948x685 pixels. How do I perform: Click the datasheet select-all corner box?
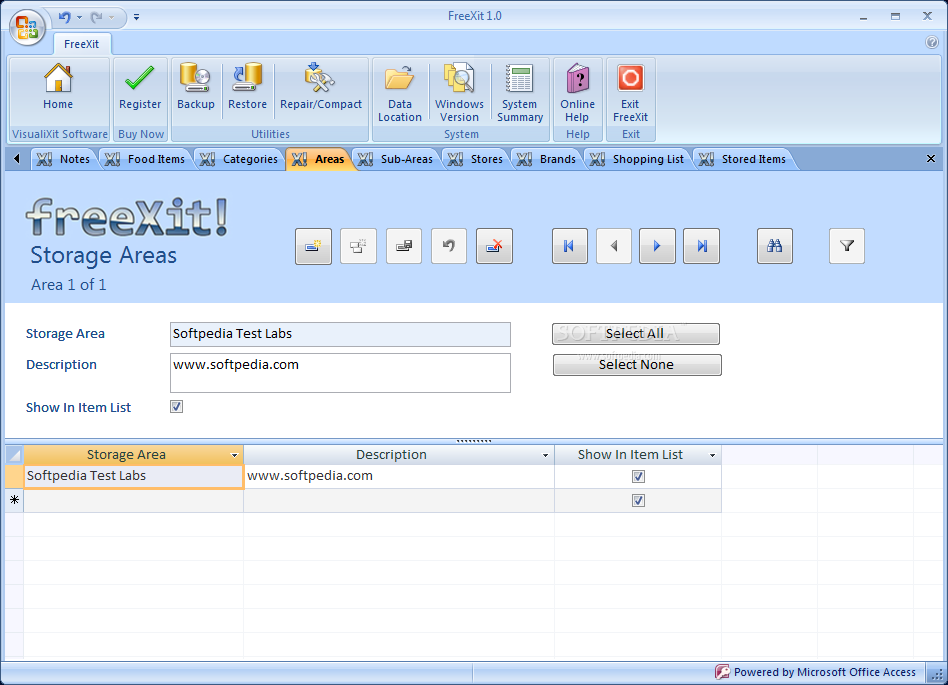click(14, 455)
